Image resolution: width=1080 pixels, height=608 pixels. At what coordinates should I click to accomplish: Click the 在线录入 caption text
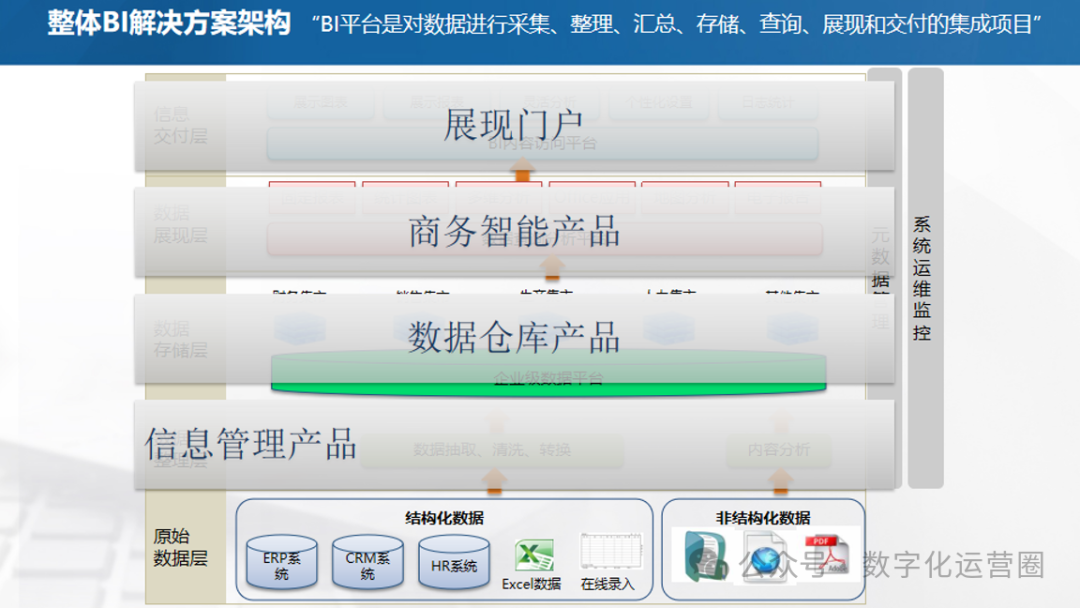tap(607, 584)
